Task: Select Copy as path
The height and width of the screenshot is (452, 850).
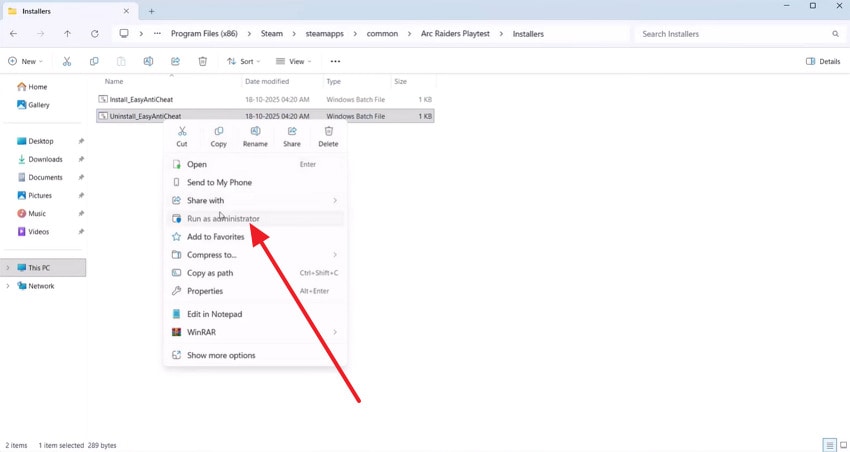Action: coord(255,273)
